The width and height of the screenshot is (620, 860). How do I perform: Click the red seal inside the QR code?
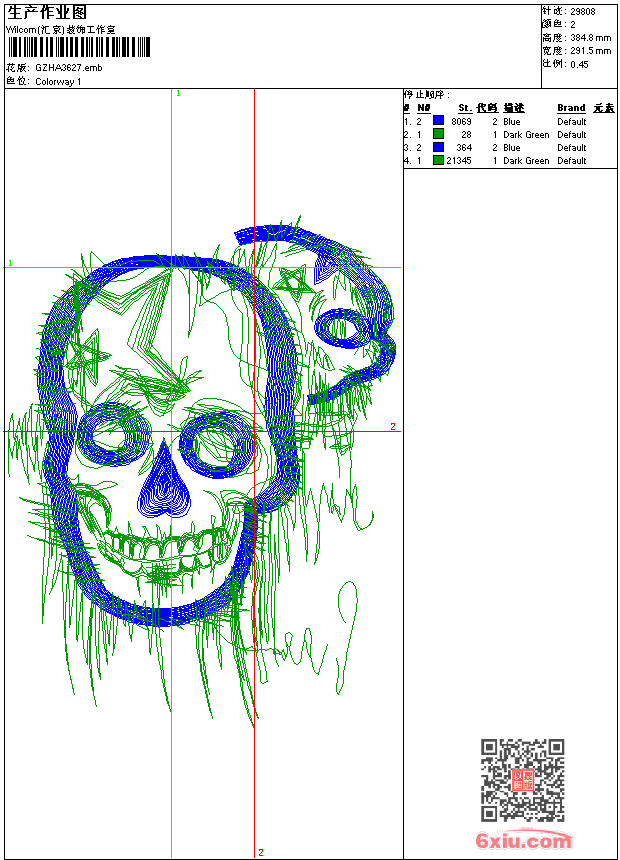pyautogui.click(x=523, y=780)
